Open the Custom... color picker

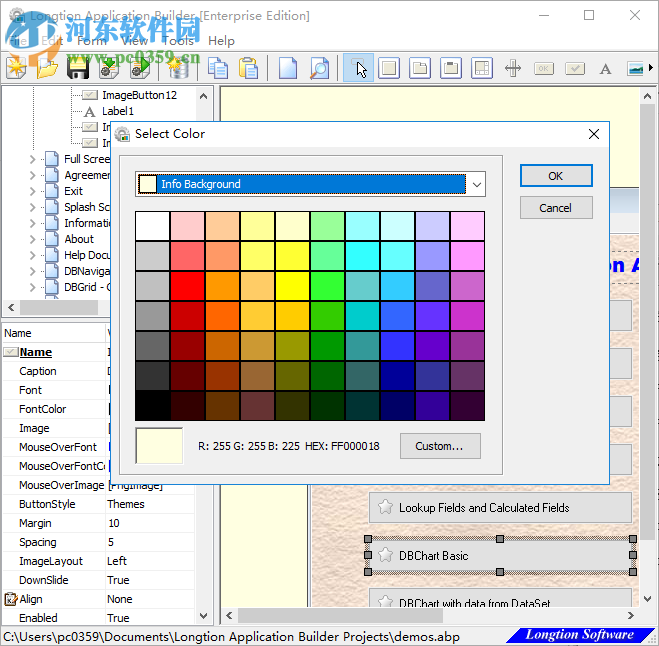click(x=440, y=446)
